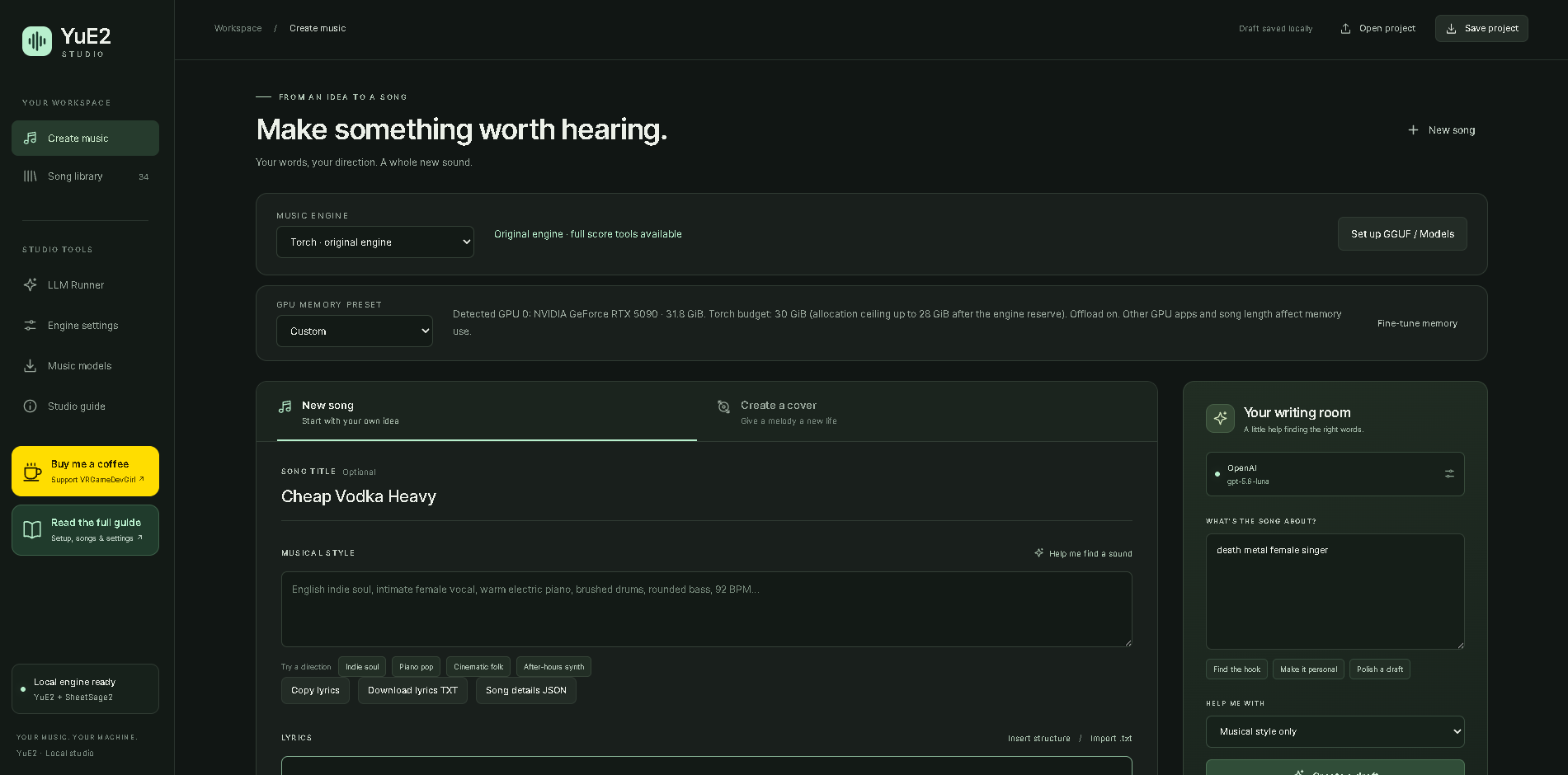Click the plus icon beside New song

coord(1414,130)
